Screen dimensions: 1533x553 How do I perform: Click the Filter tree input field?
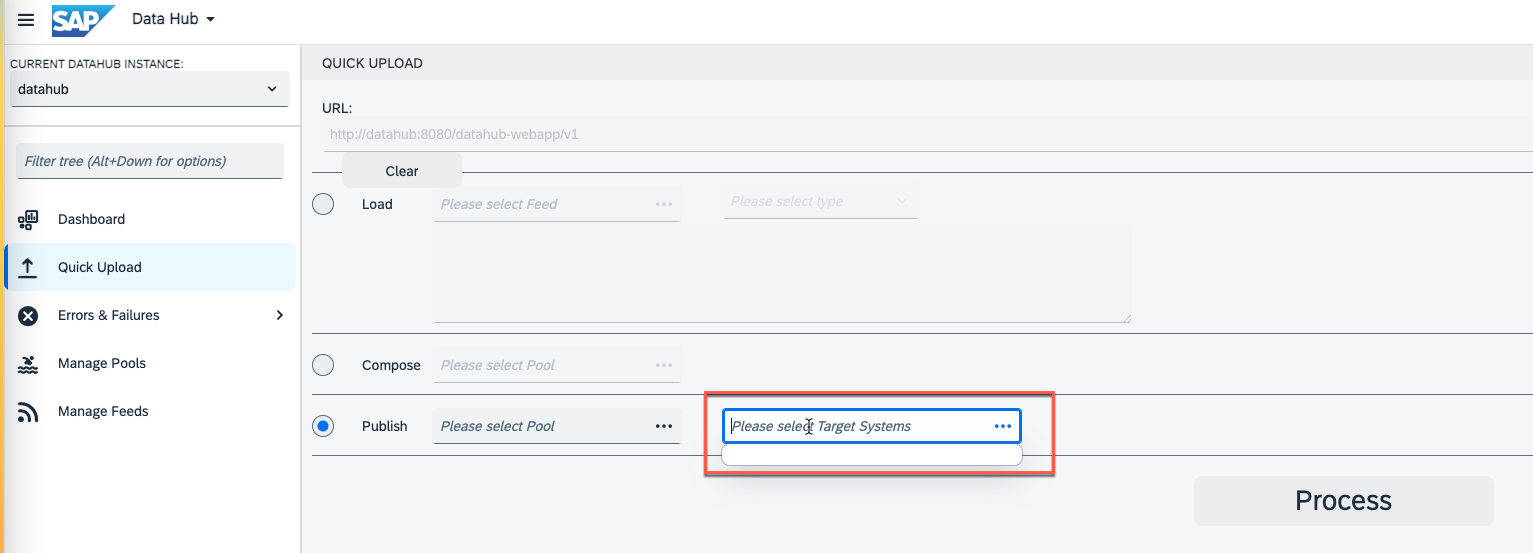pyautogui.click(x=150, y=161)
